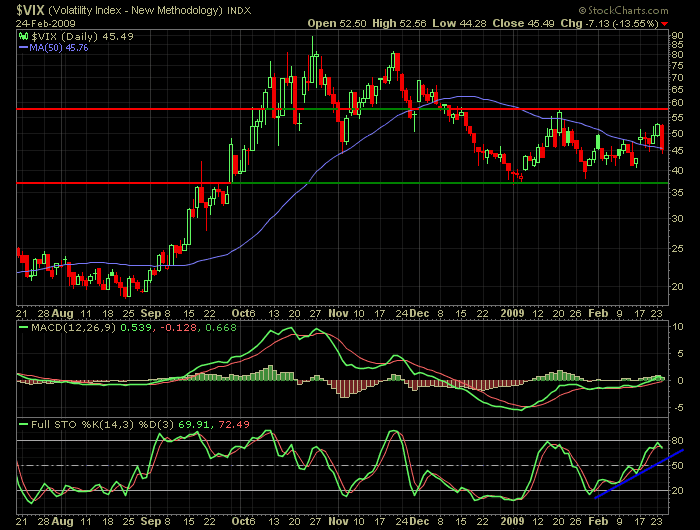The width and height of the screenshot is (700, 530).
Task: Click the 24-Feb-2009 date label
Action: (x=46, y=24)
